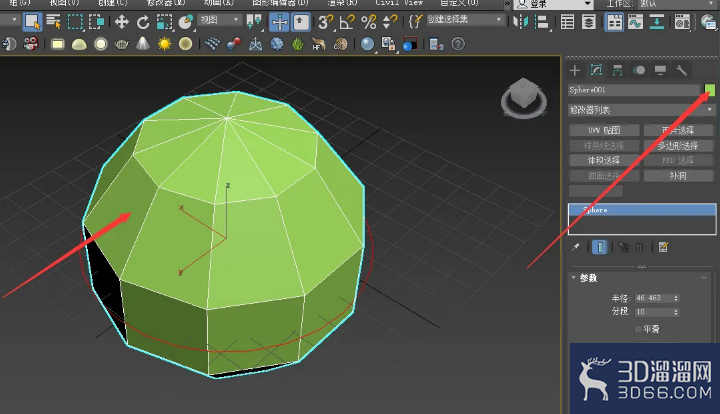This screenshot has height=414, width=720.
Task: Activate the Select and Scale tool
Action: pyautogui.click(x=164, y=22)
